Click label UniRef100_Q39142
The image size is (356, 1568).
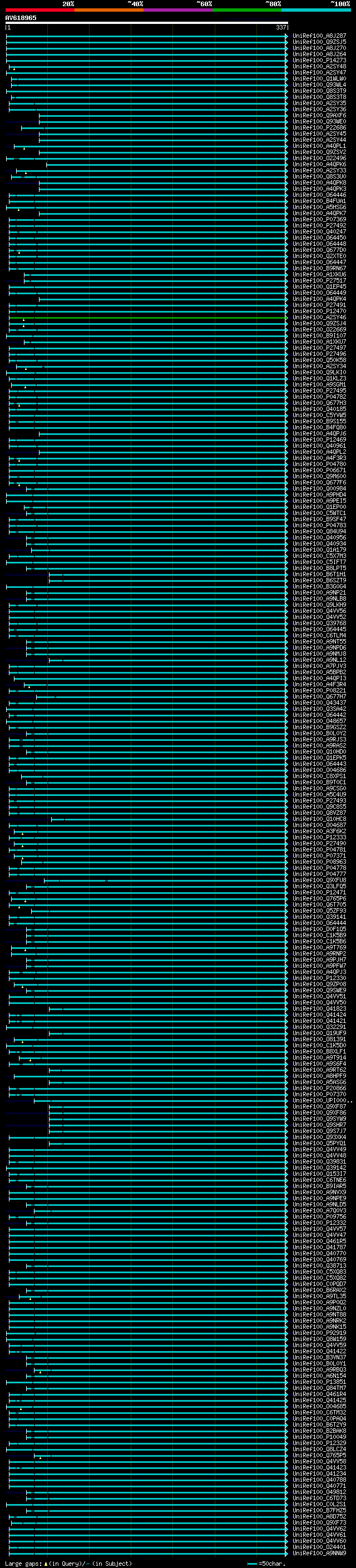tap(319, 1168)
